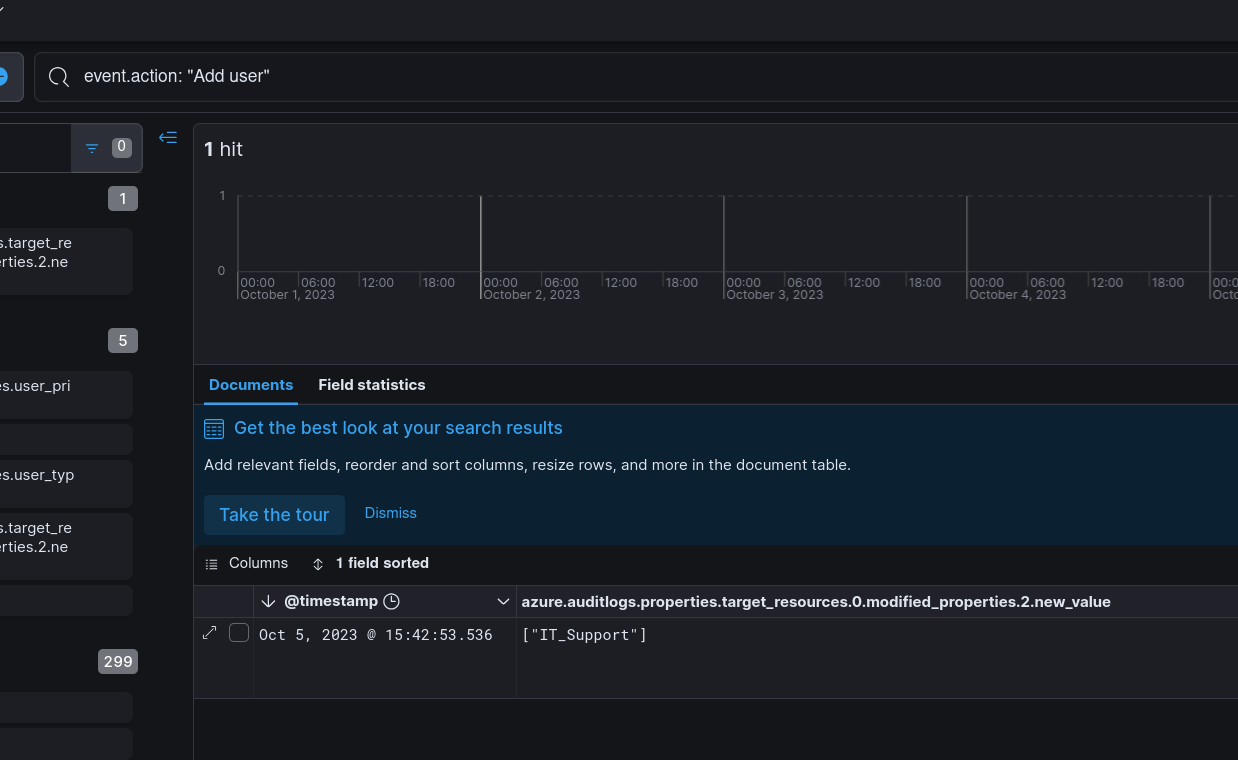Expand details for the Oct 5 document
Image resolution: width=1238 pixels, height=760 pixels.
210,633
